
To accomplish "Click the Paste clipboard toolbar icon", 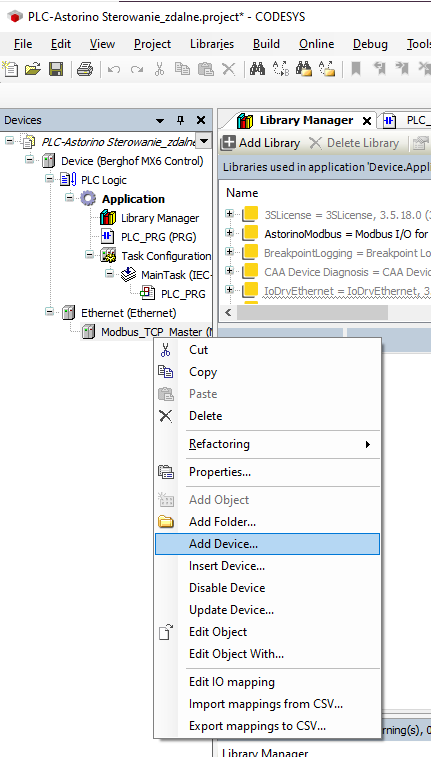I will (205, 69).
